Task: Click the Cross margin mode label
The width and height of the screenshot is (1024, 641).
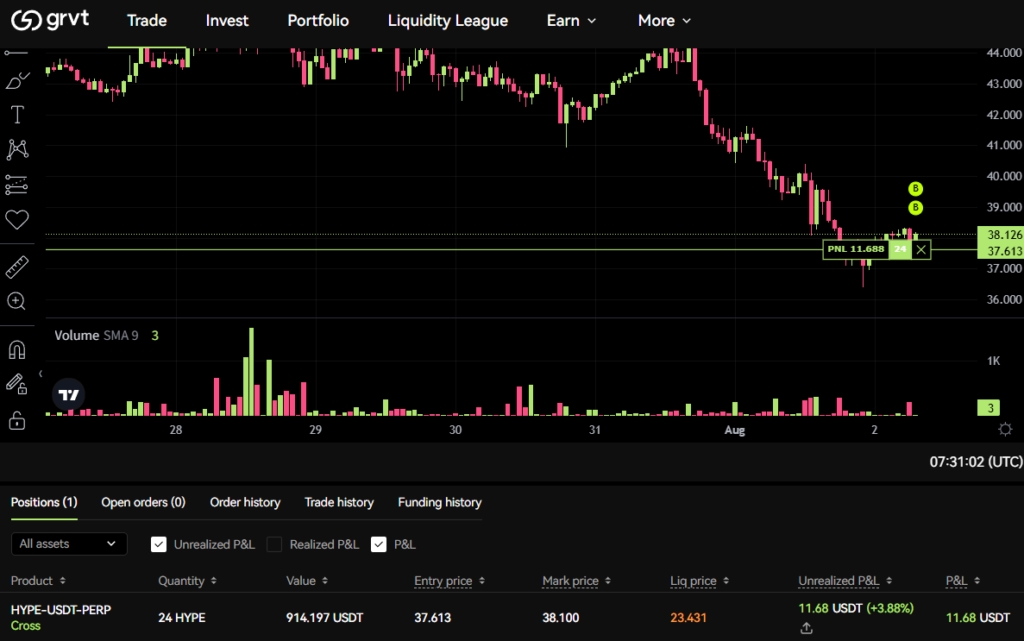Action: coord(25,625)
